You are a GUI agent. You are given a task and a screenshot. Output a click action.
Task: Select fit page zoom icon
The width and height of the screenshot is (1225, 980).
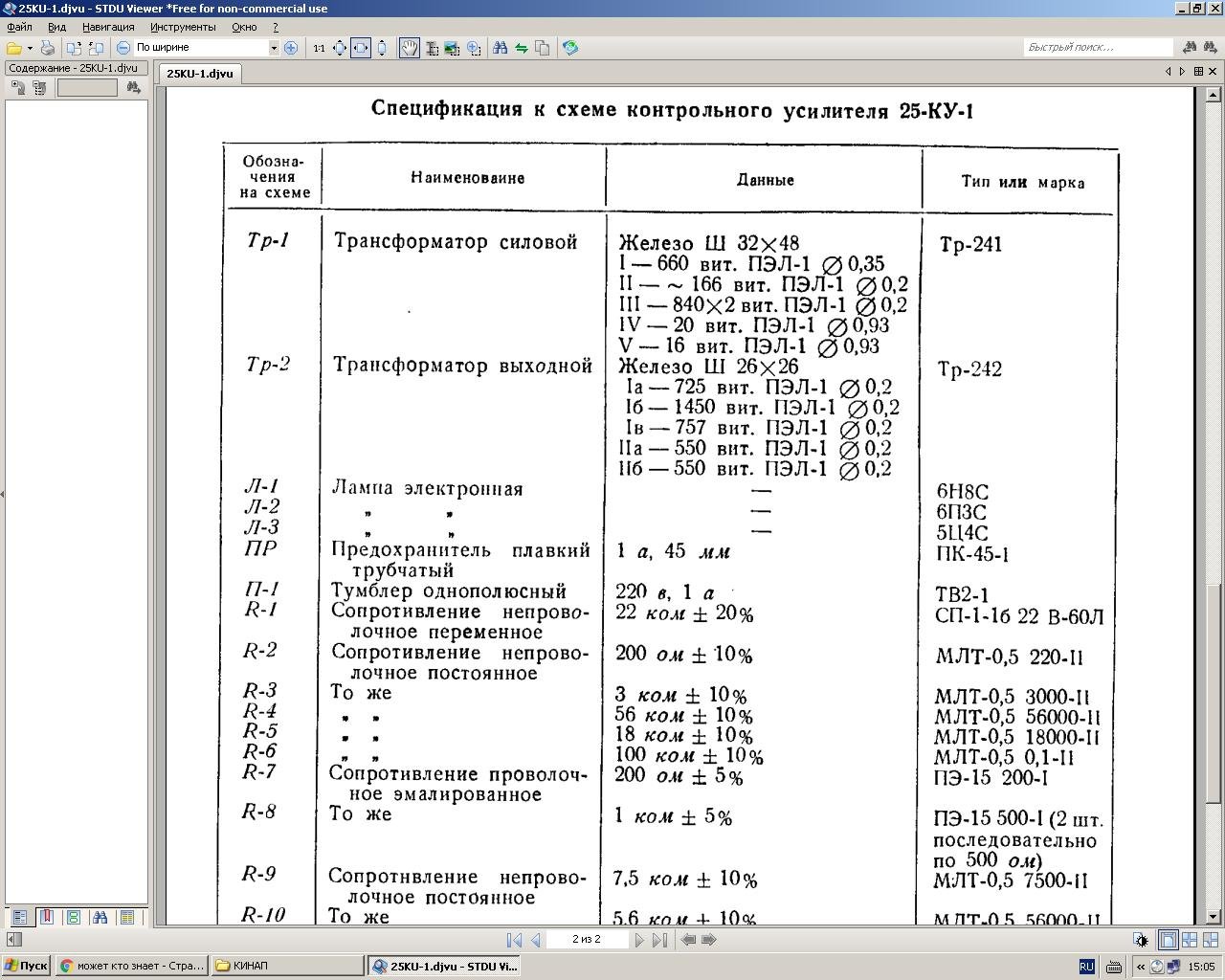[340, 48]
